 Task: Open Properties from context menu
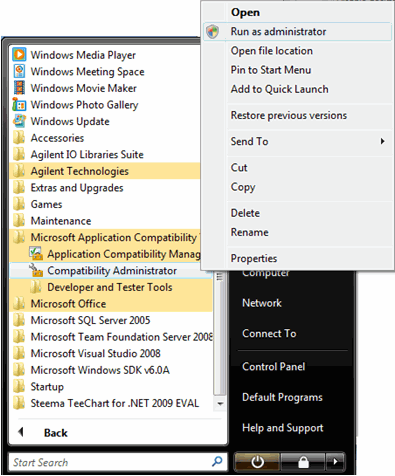pos(254,258)
